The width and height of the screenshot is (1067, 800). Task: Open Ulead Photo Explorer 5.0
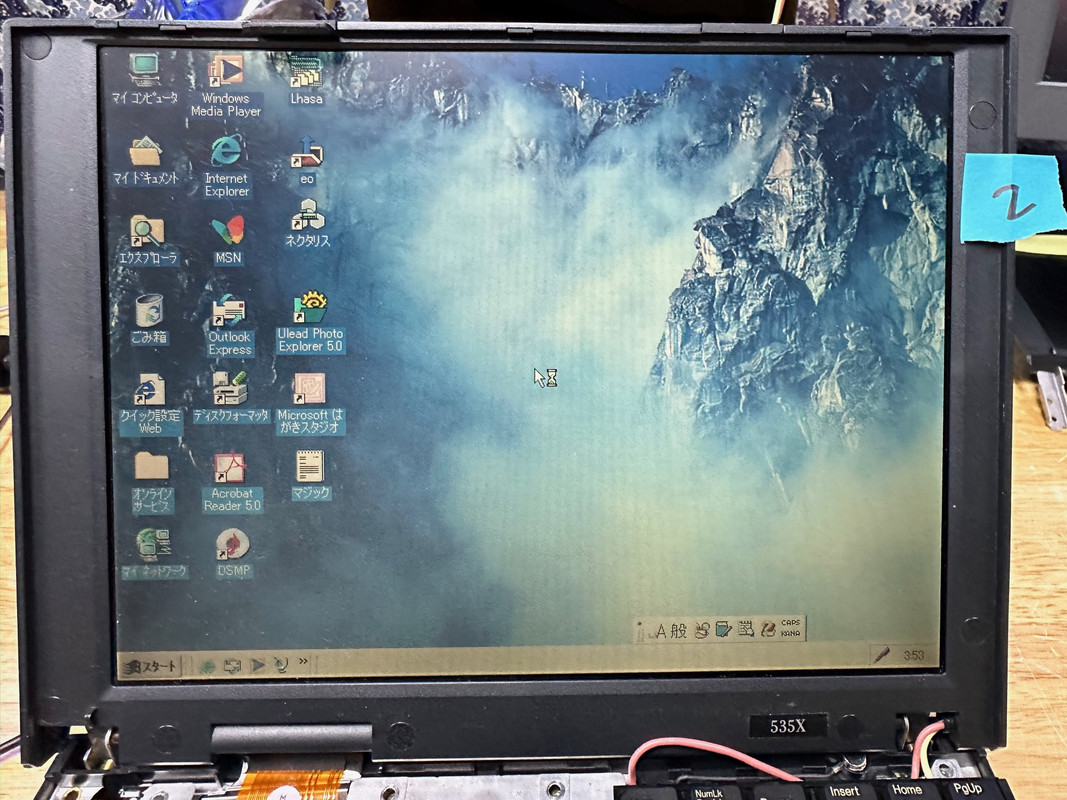pos(310,322)
